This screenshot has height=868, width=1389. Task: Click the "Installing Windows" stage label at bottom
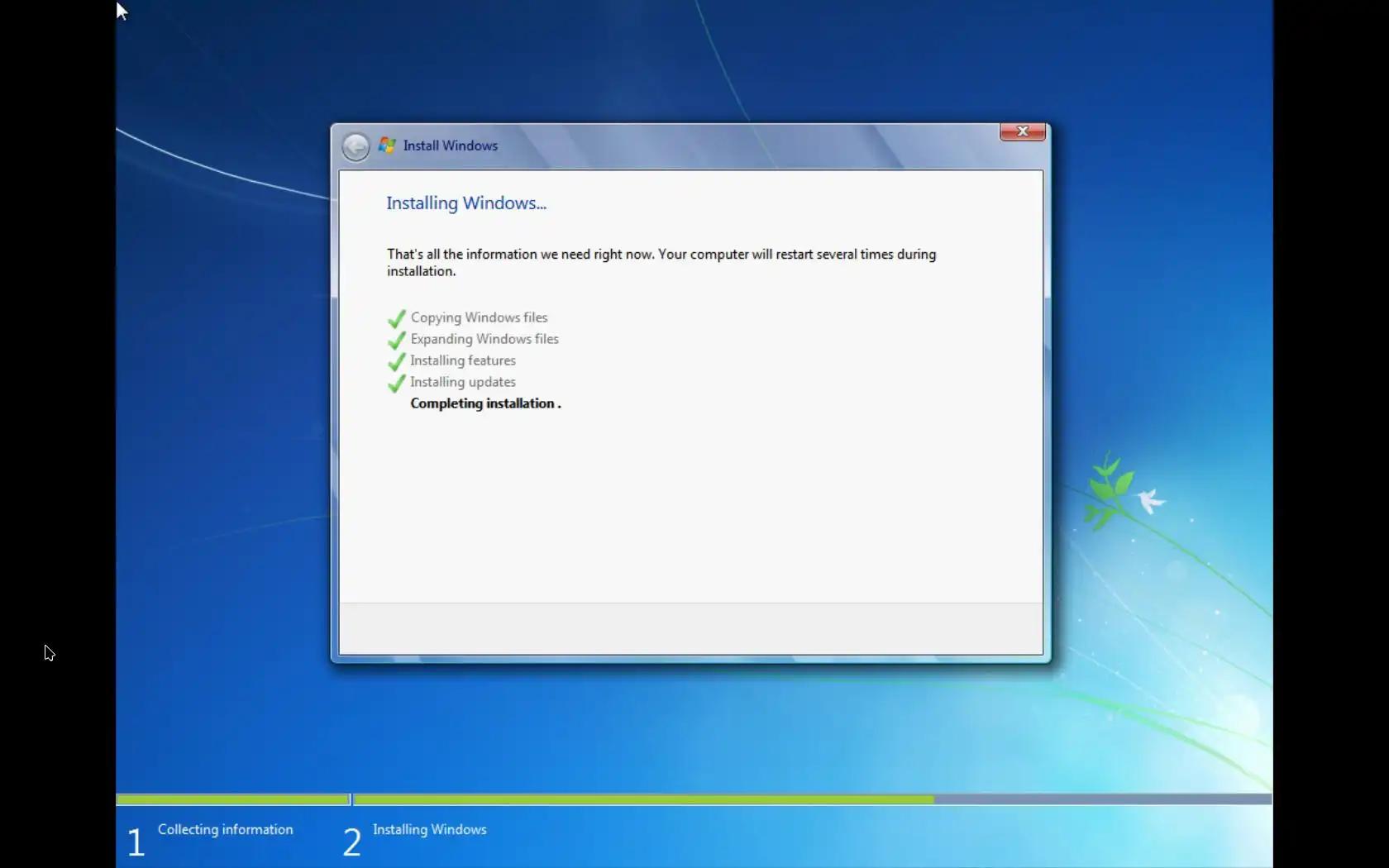430,829
